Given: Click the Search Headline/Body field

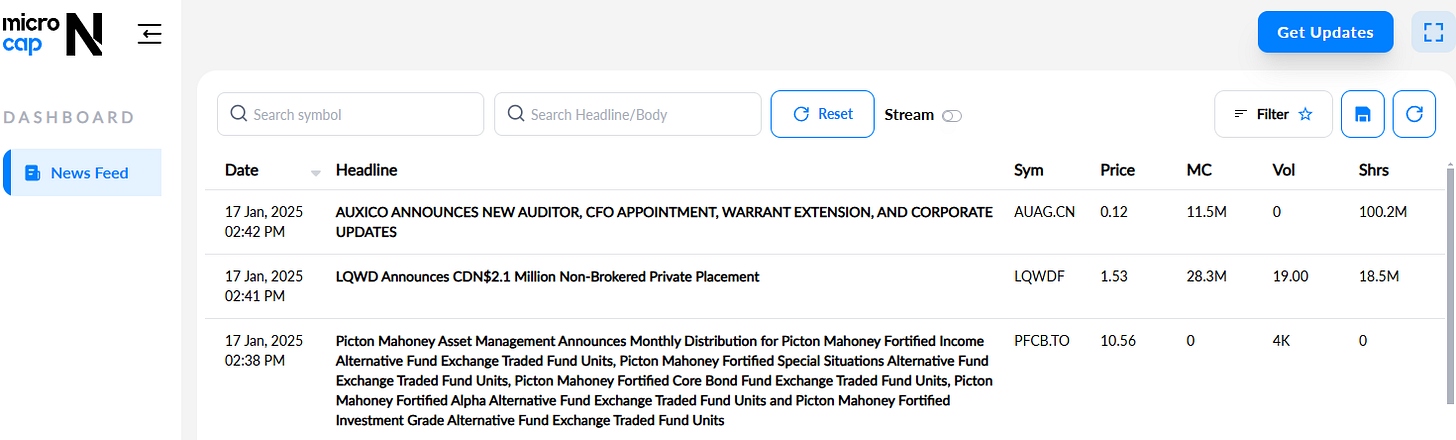Looking at the screenshot, I should [628, 114].
